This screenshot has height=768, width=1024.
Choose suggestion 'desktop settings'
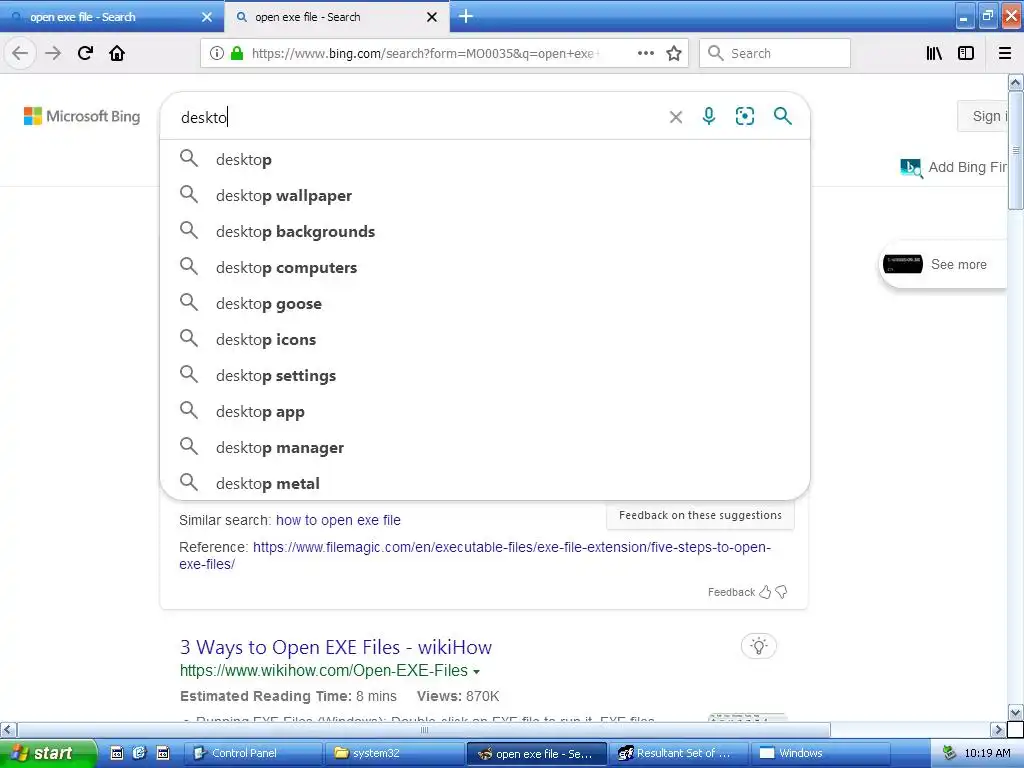pos(485,375)
